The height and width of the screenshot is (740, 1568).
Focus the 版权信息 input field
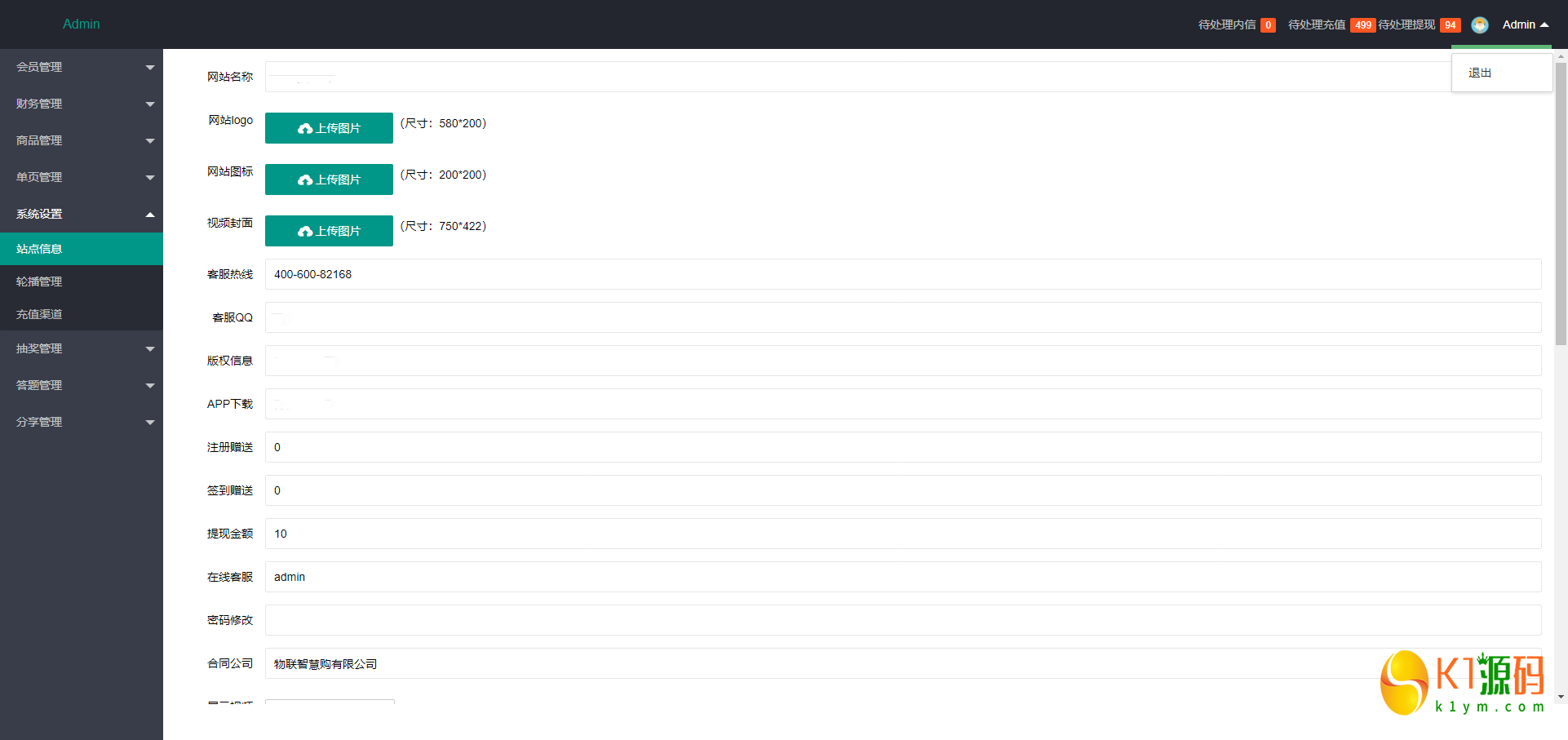[903, 361]
